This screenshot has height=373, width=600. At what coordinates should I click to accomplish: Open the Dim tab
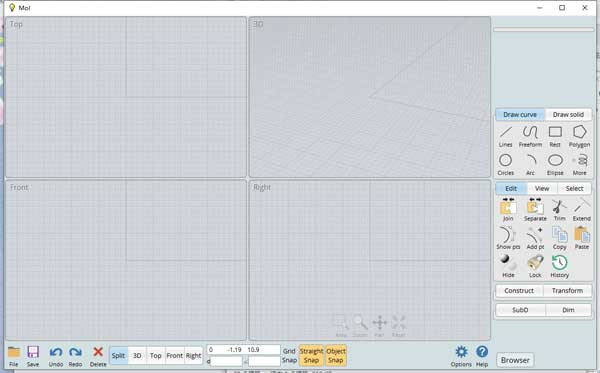568,310
